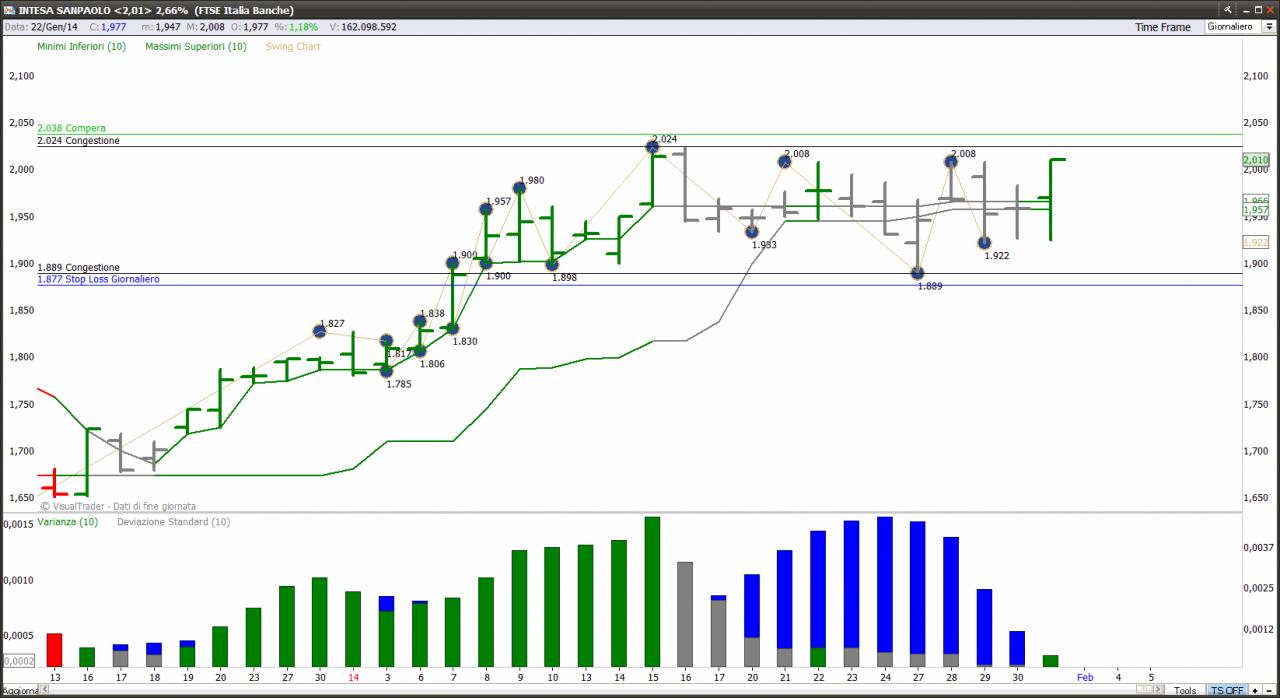The image size is (1280, 698).
Task: Click the swing low marker labeled 1.889
Action: coord(917,273)
